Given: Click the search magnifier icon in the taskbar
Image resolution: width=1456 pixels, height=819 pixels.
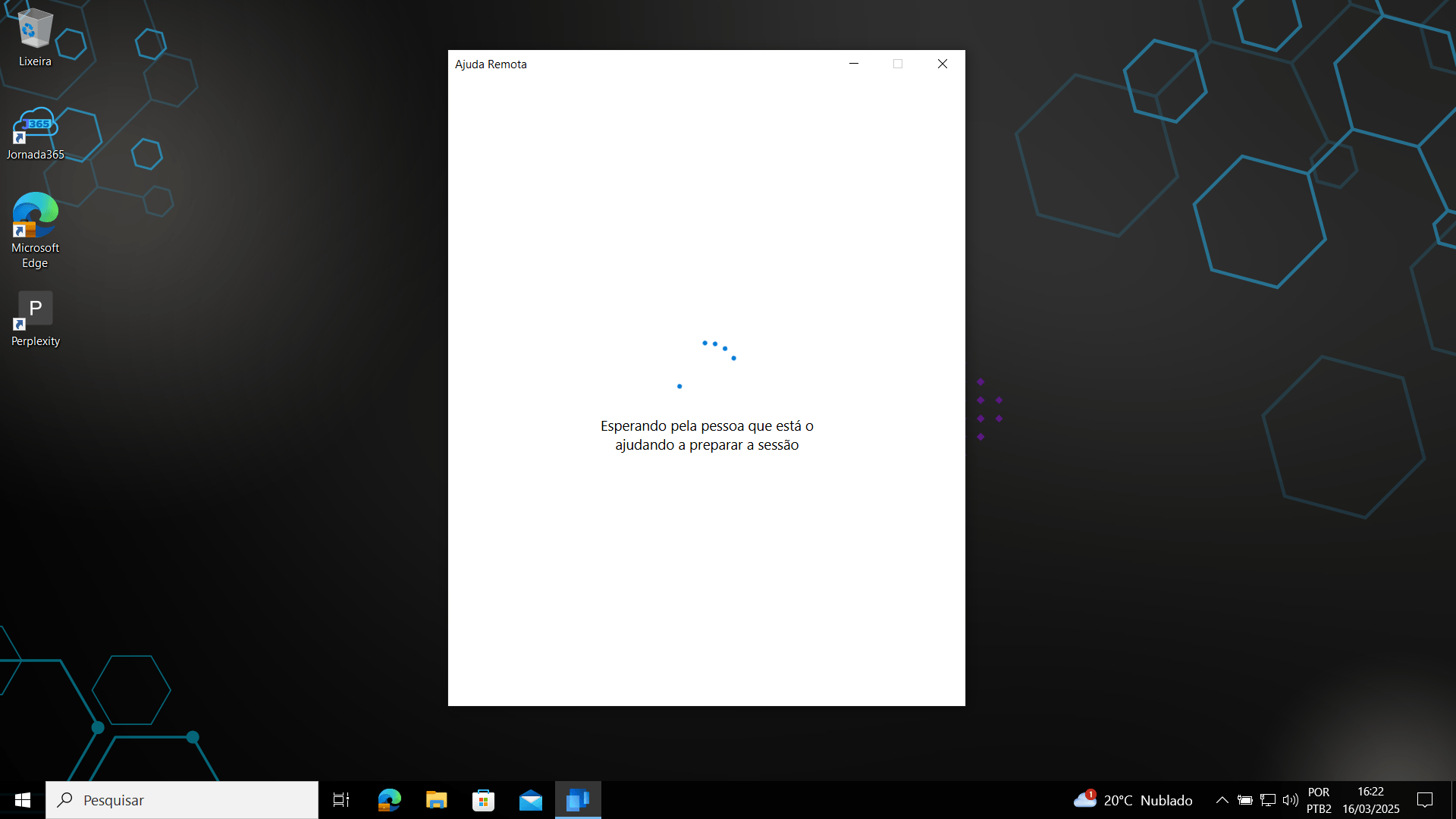Looking at the screenshot, I should coord(66,800).
